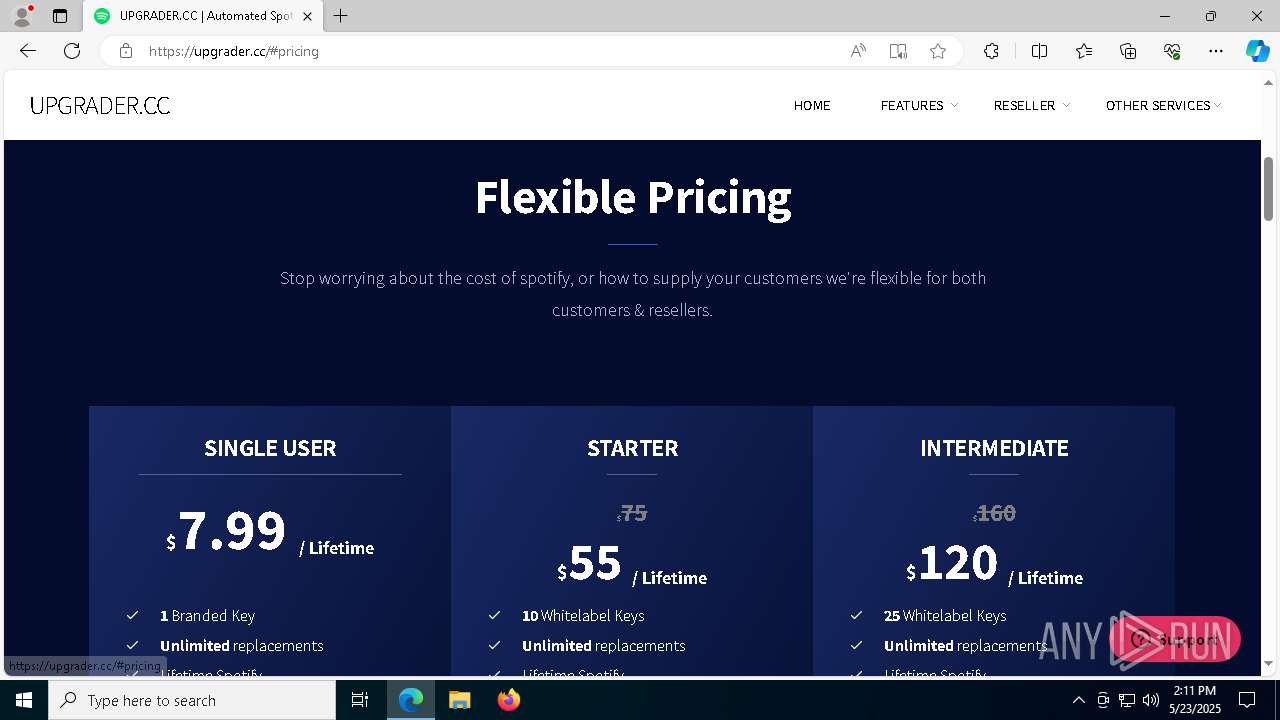
Task: Open browser Extensions icon
Action: click(991, 51)
